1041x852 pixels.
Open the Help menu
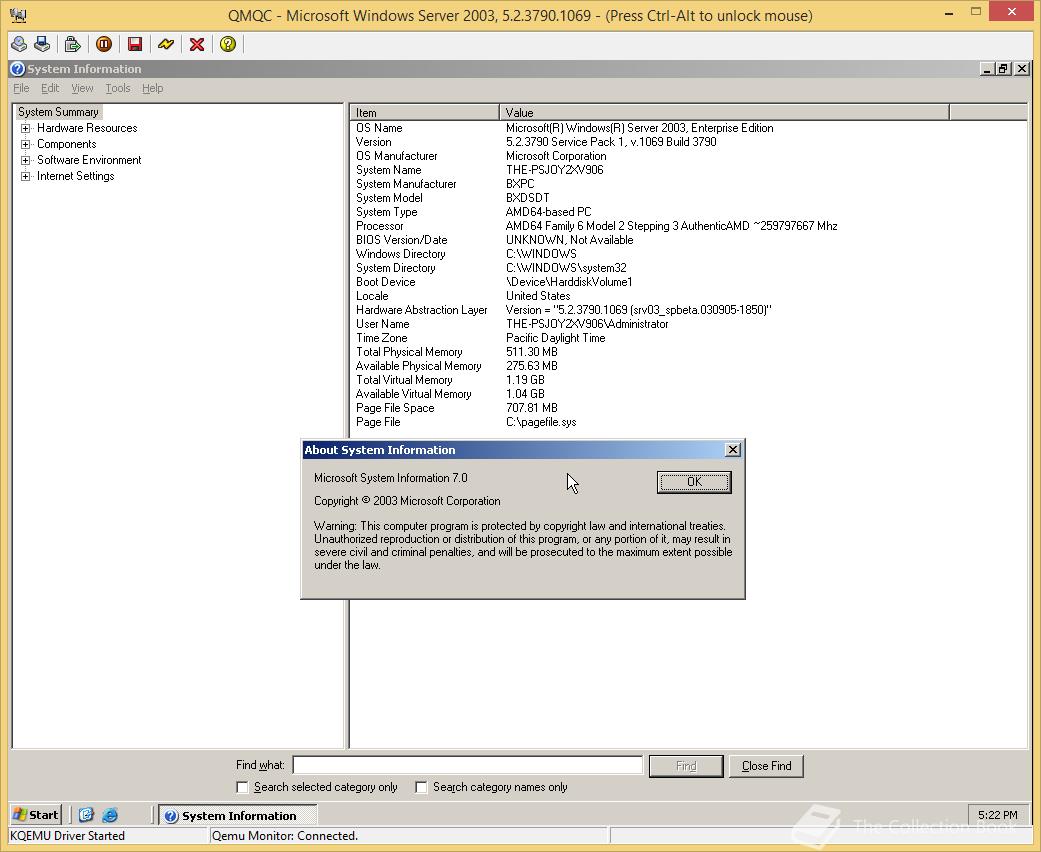click(x=152, y=88)
